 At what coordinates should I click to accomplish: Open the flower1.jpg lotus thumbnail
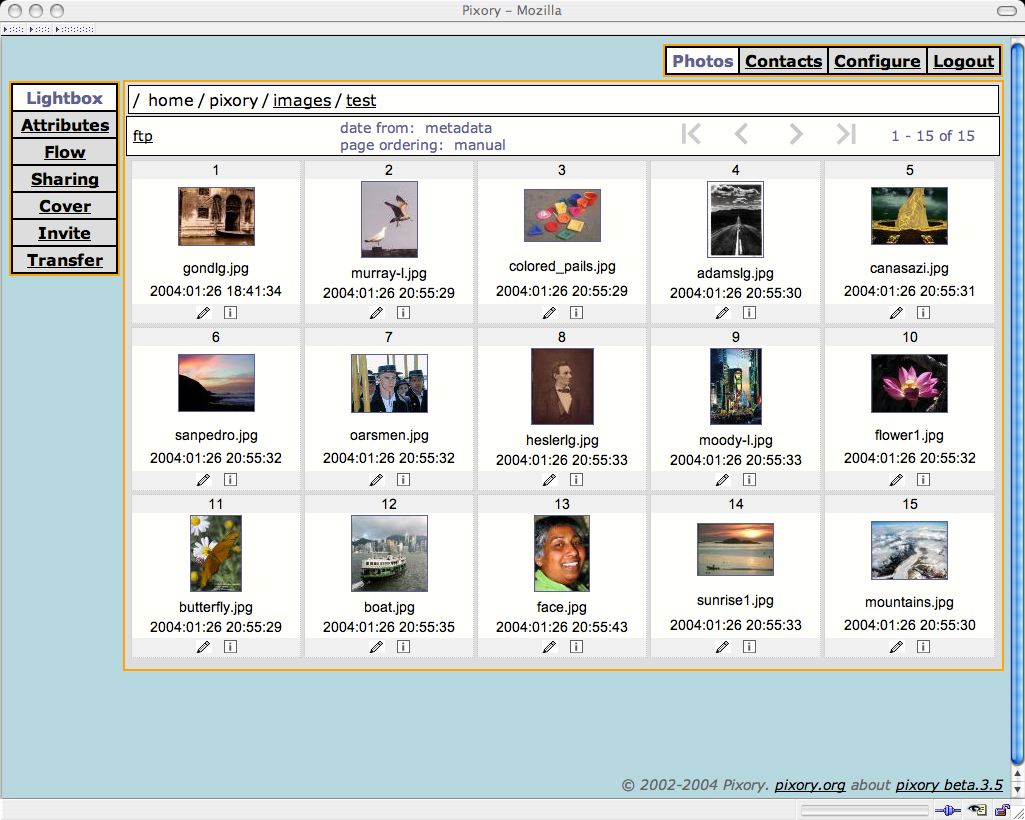click(909, 383)
